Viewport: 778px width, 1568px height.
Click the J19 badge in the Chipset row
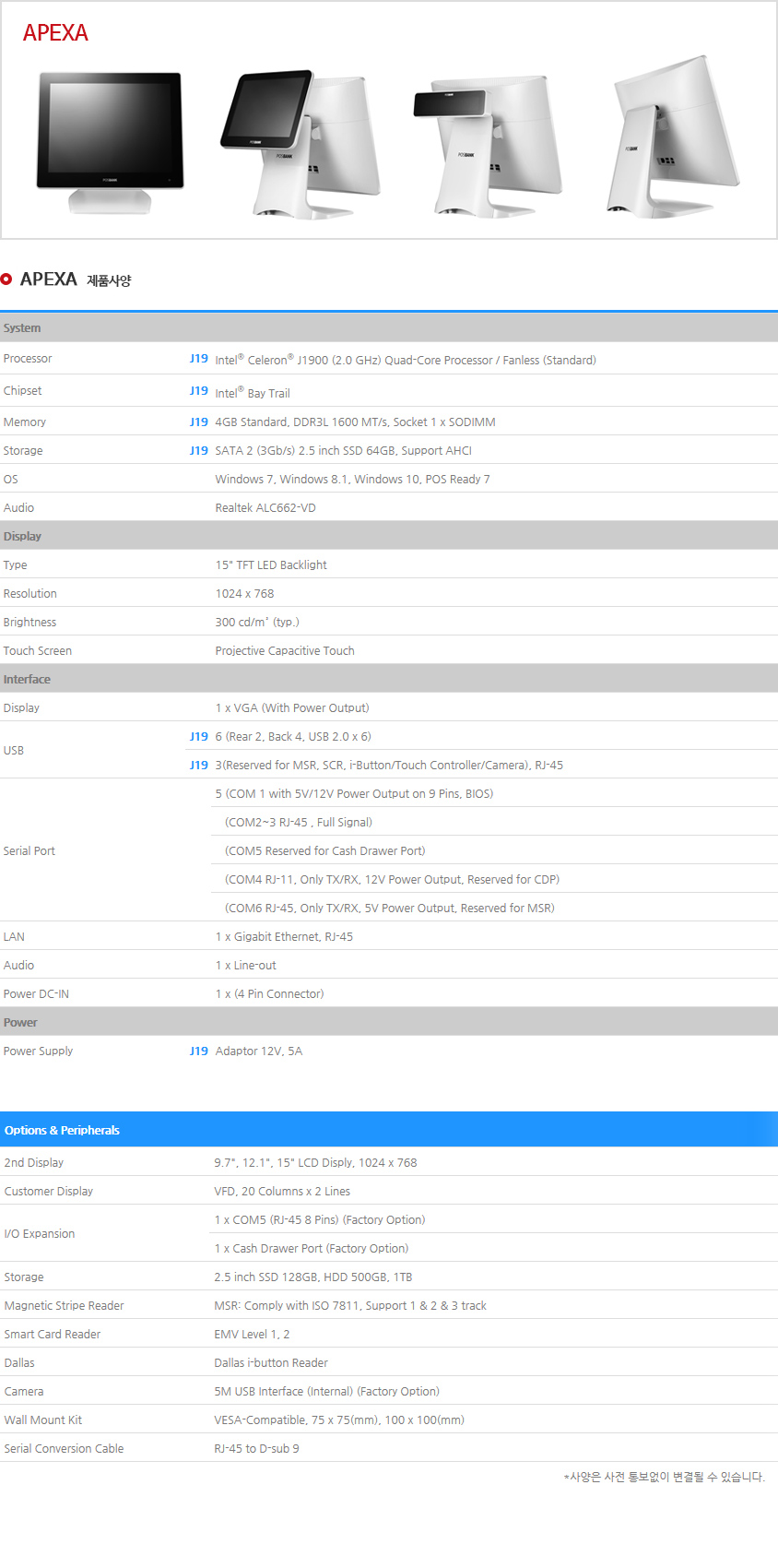[199, 391]
